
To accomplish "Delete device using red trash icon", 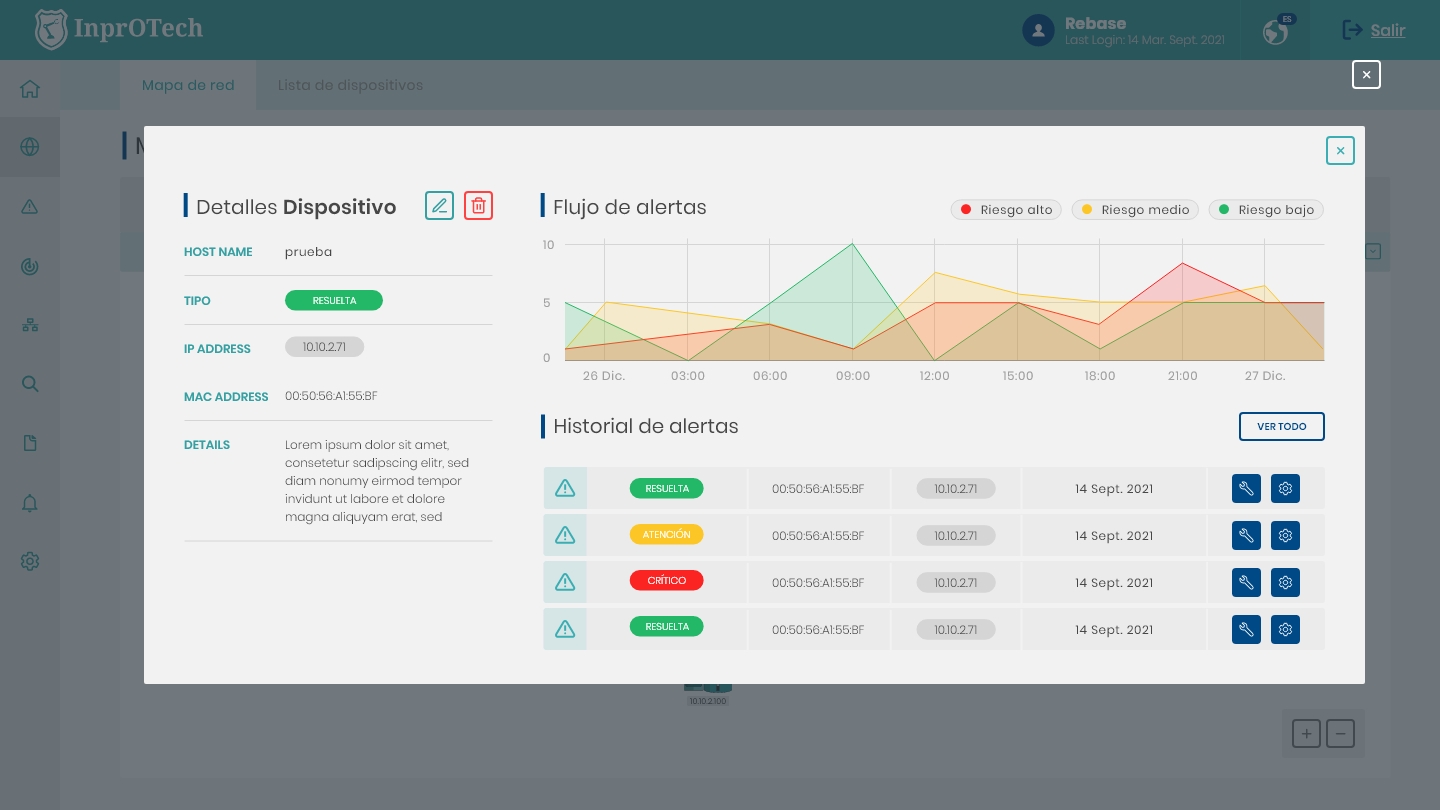I will pos(479,205).
